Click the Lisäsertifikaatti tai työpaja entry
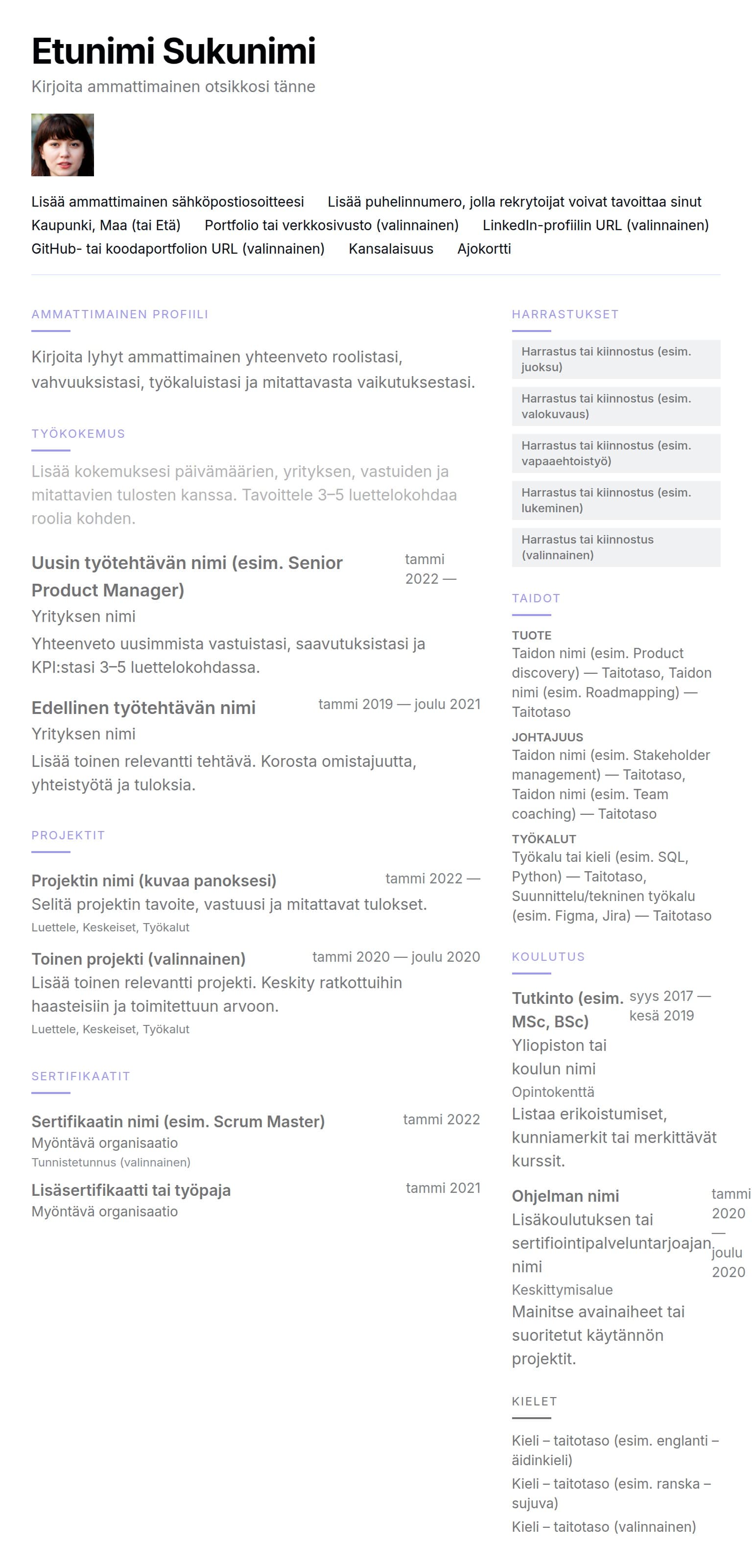 [131, 1190]
